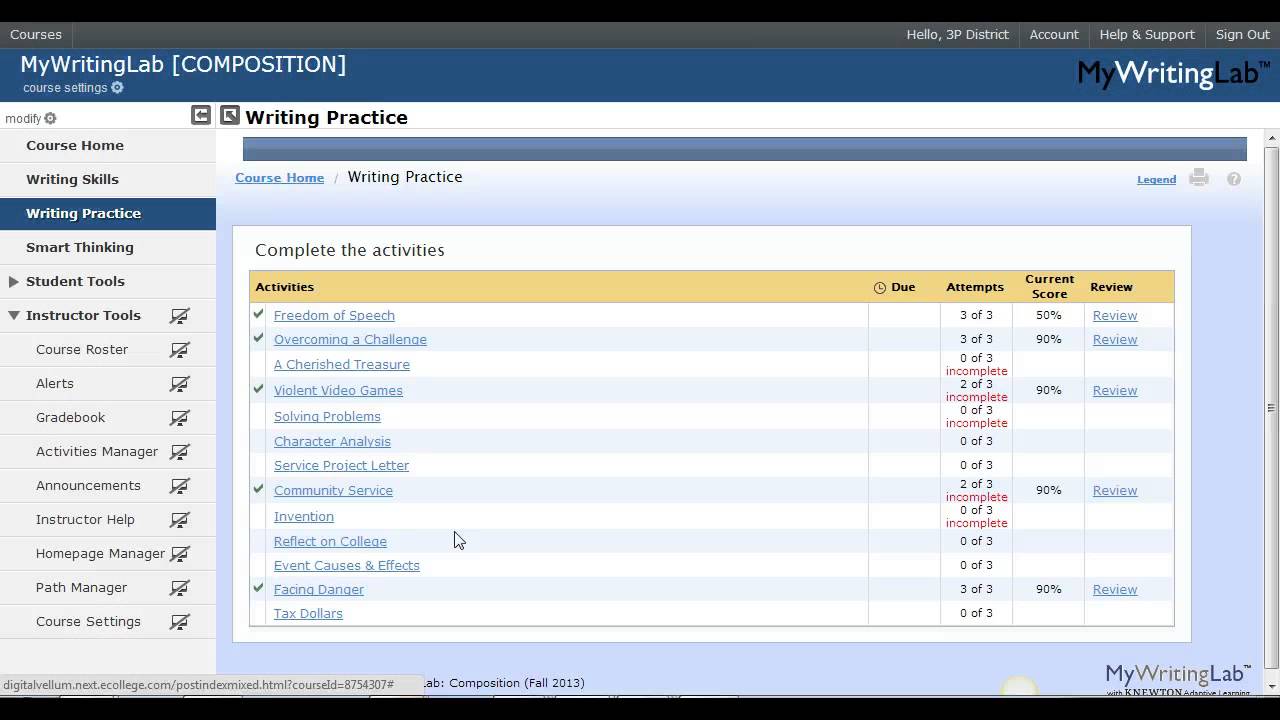
Task: Click the page vertical scrollbar
Action: pyautogui.click(x=1272, y=406)
